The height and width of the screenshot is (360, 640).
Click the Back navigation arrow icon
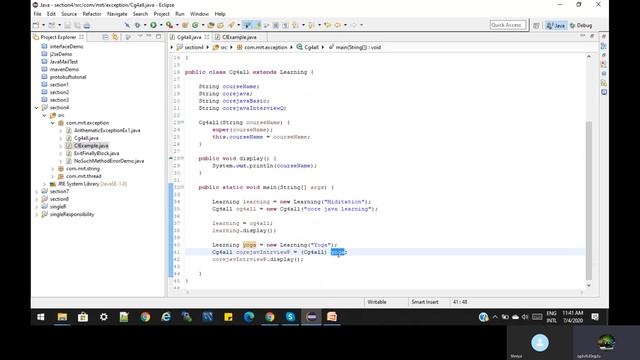click(x=338, y=25)
